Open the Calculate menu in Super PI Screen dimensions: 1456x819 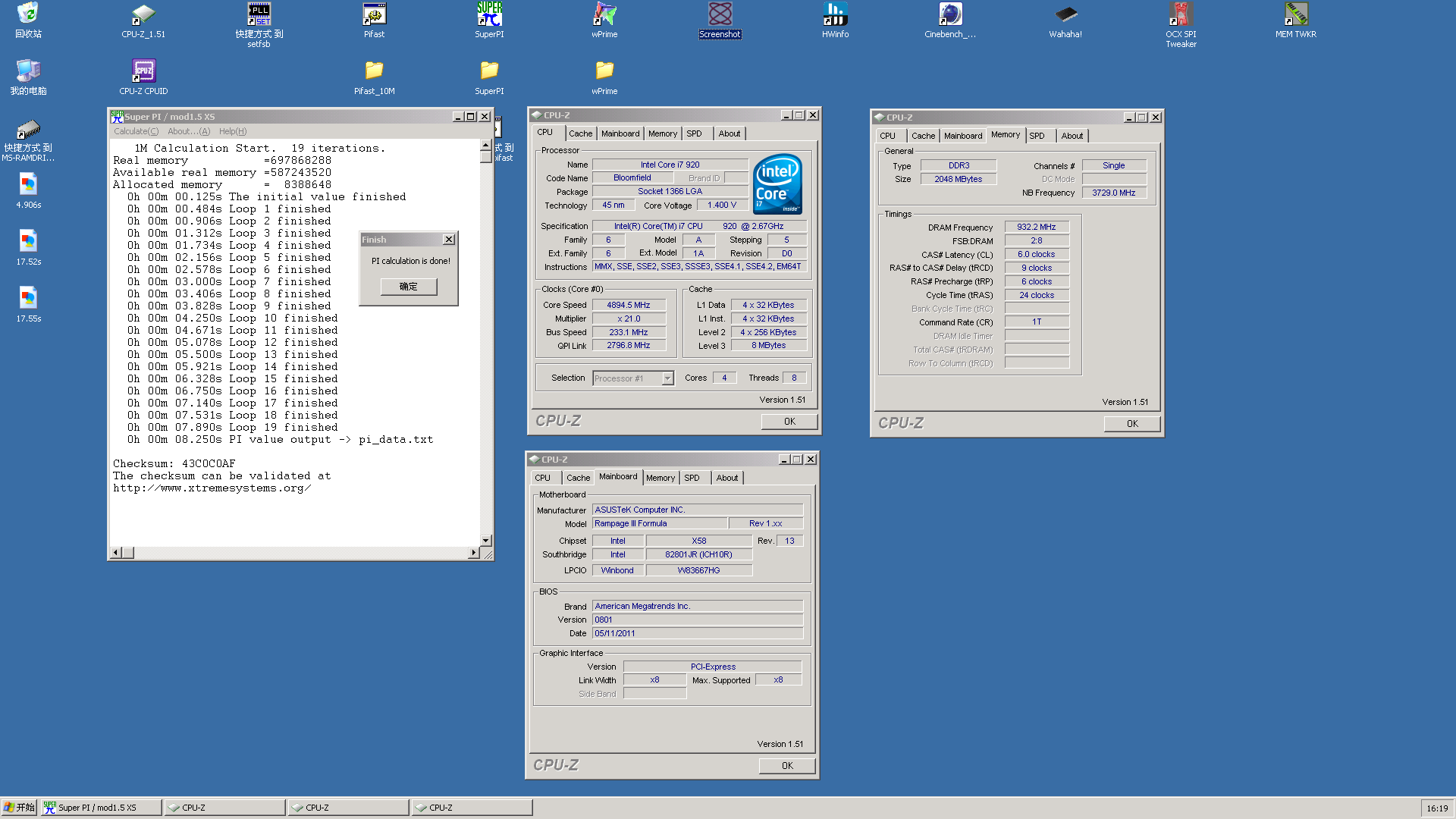[136, 131]
